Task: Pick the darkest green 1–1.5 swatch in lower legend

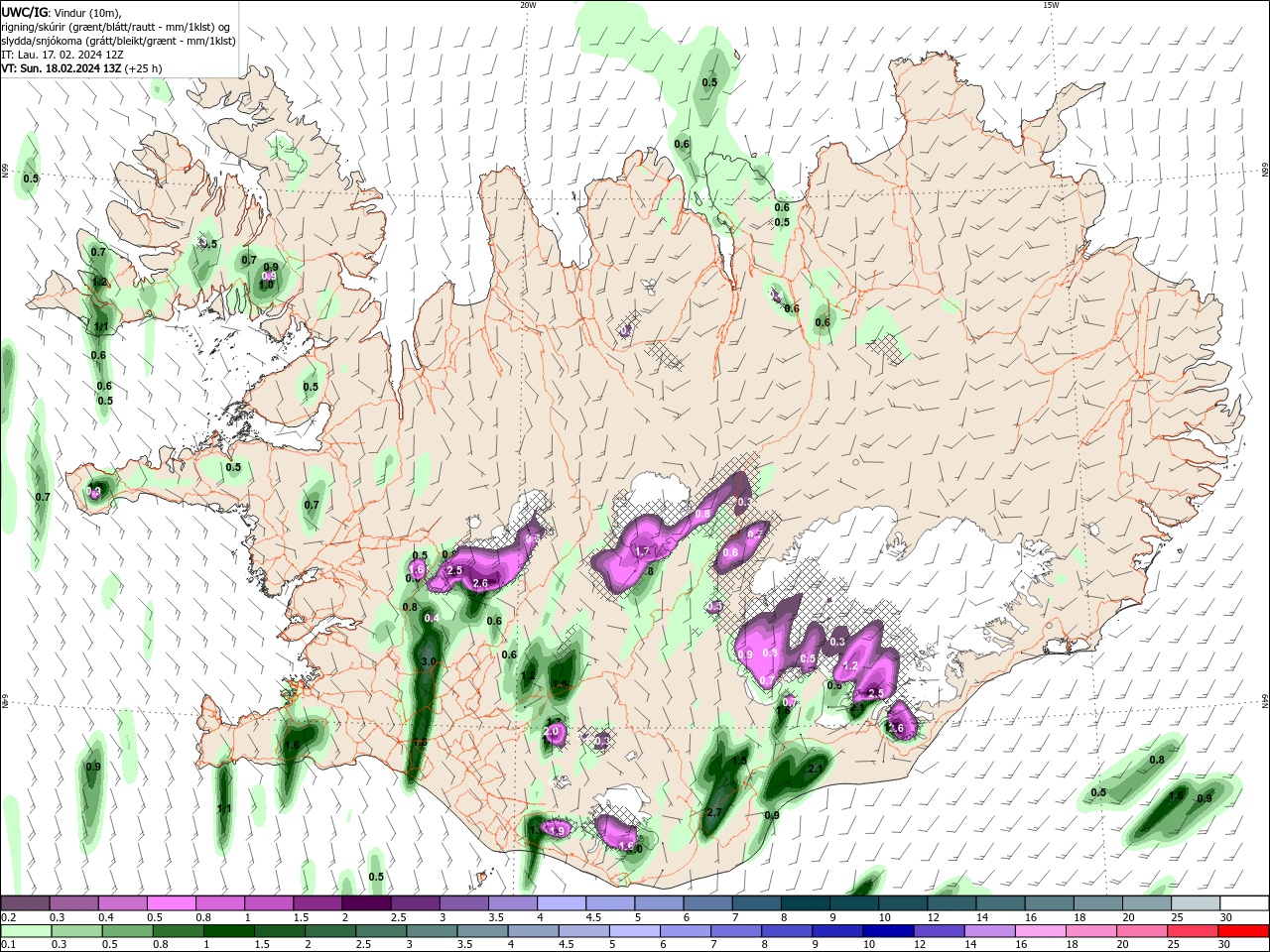Action: tap(228, 931)
